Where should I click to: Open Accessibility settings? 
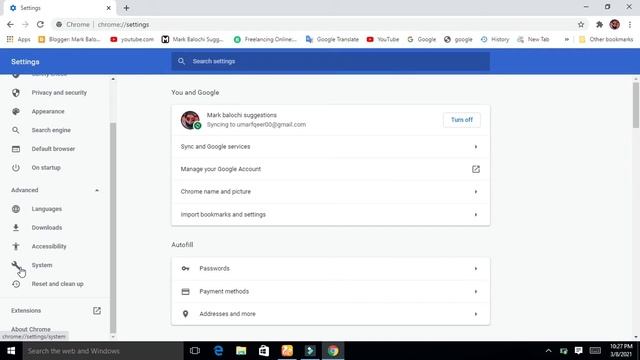(x=49, y=247)
